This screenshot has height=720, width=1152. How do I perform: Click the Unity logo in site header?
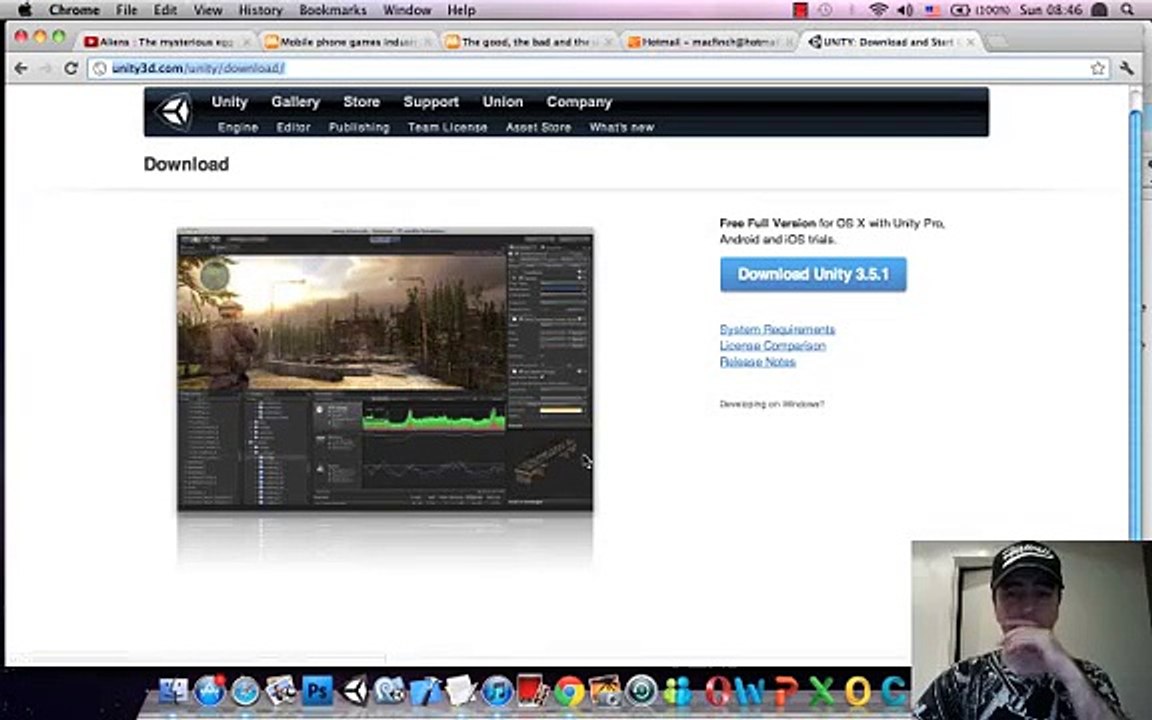point(175,112)
